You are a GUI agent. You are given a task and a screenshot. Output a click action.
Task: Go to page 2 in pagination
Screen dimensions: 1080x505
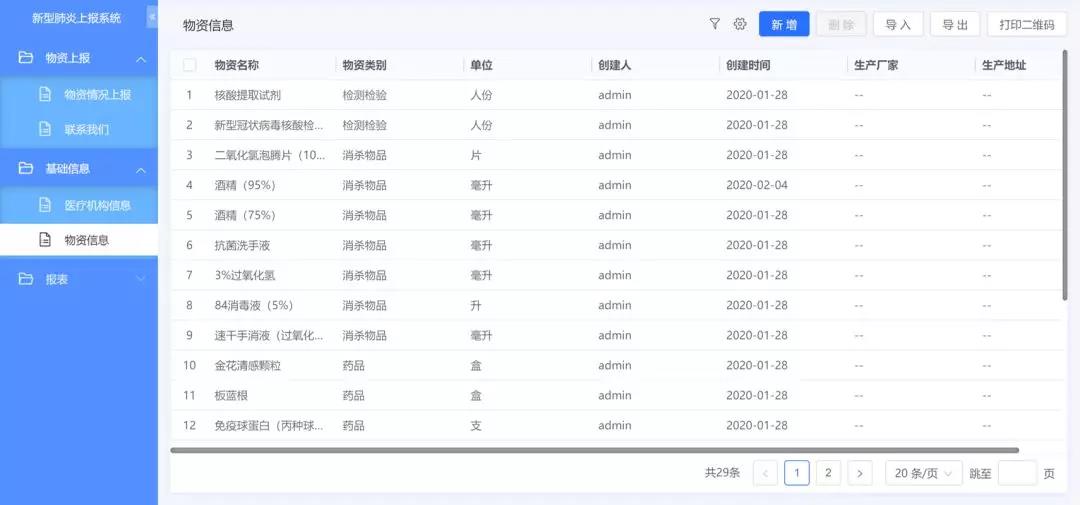pos(828,473)
